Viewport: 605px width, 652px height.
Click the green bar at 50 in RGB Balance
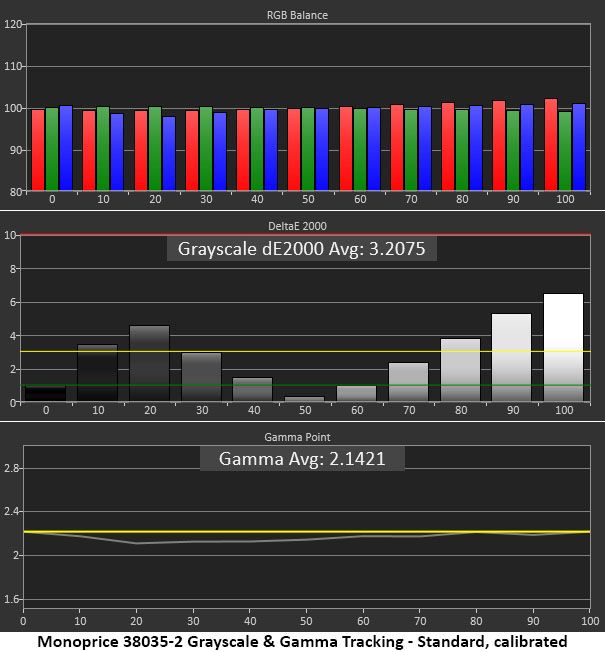[x=308, y=149]
